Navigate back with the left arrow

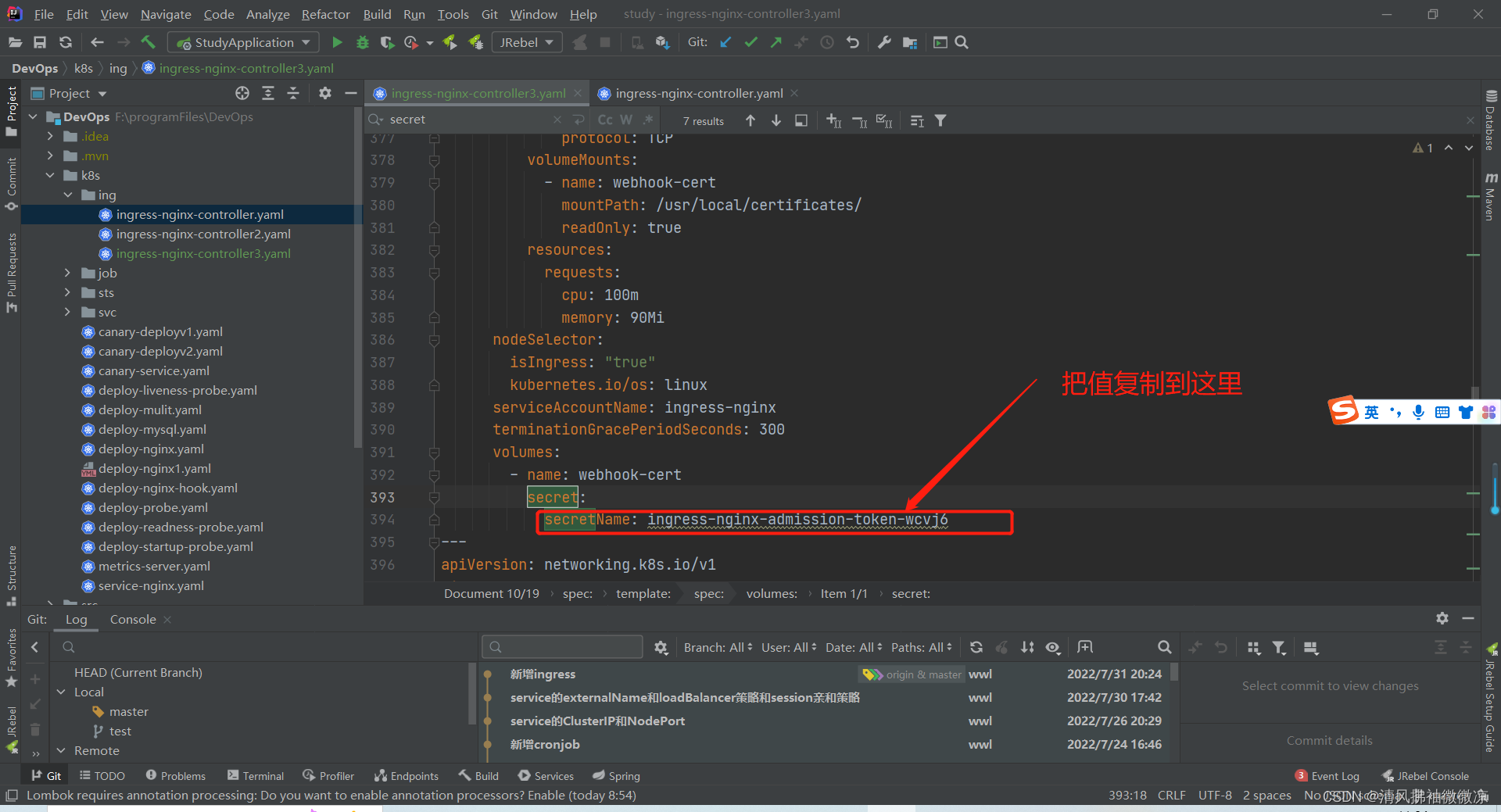[x=97, y=42]
